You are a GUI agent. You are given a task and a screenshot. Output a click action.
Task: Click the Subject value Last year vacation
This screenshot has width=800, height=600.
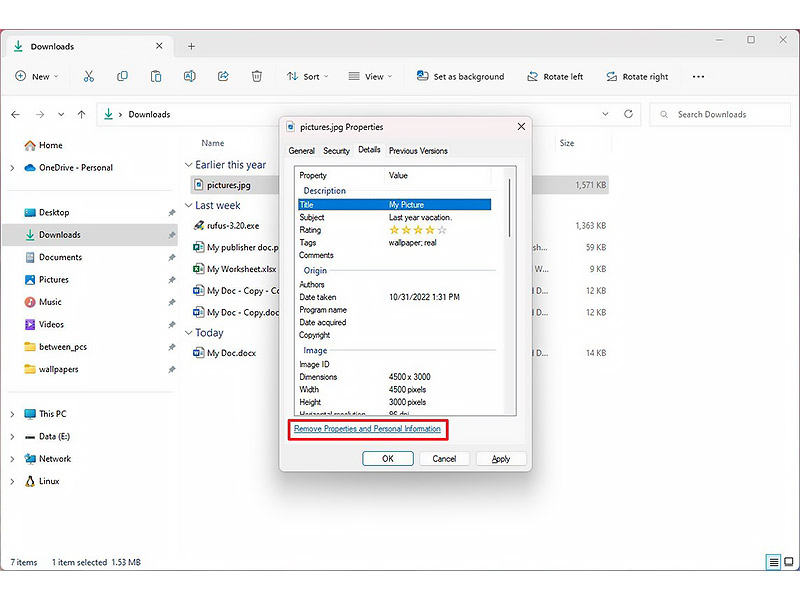tap(420, 217)
